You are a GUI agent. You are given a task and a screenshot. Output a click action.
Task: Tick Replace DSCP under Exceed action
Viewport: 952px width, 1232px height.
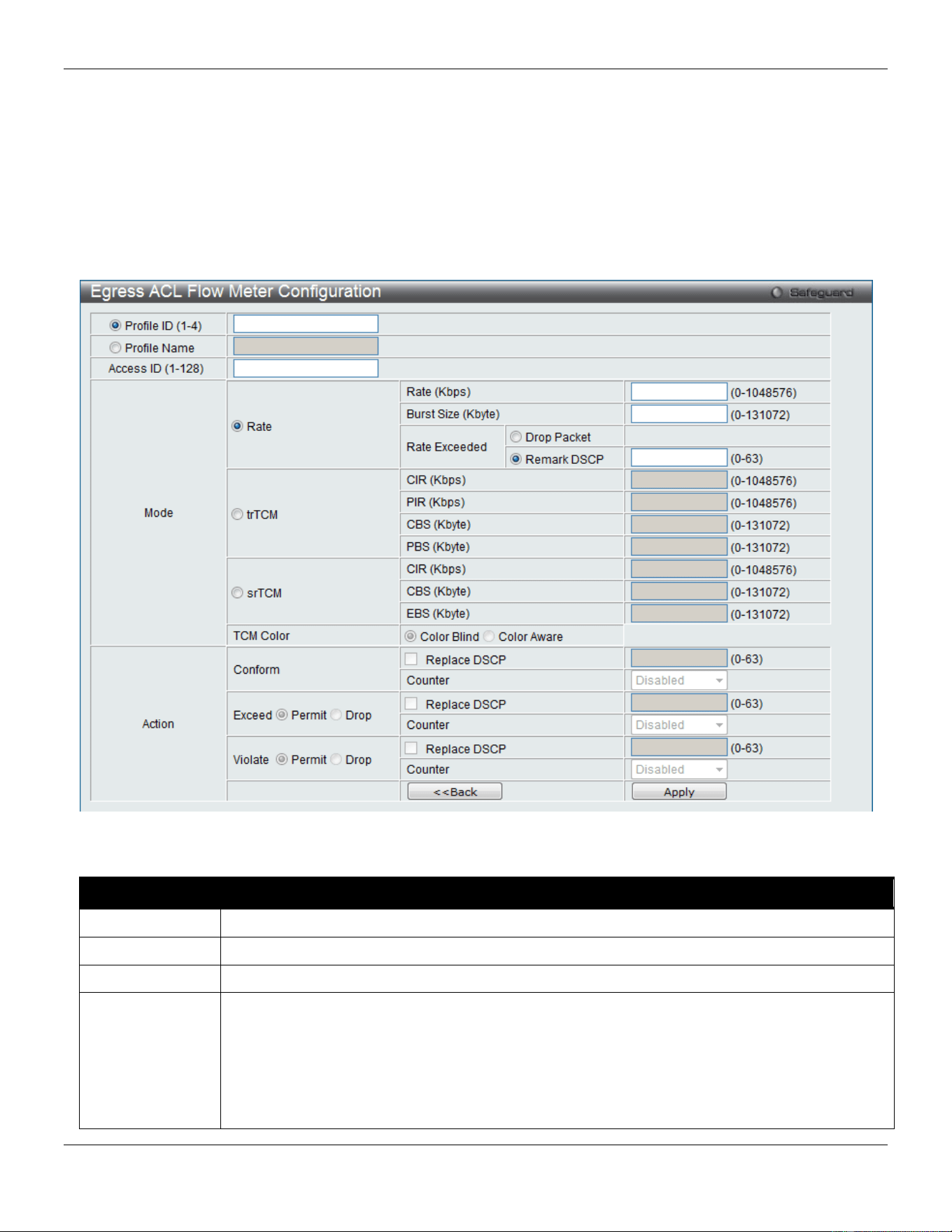pyautogui.click(x=411, y=704)
